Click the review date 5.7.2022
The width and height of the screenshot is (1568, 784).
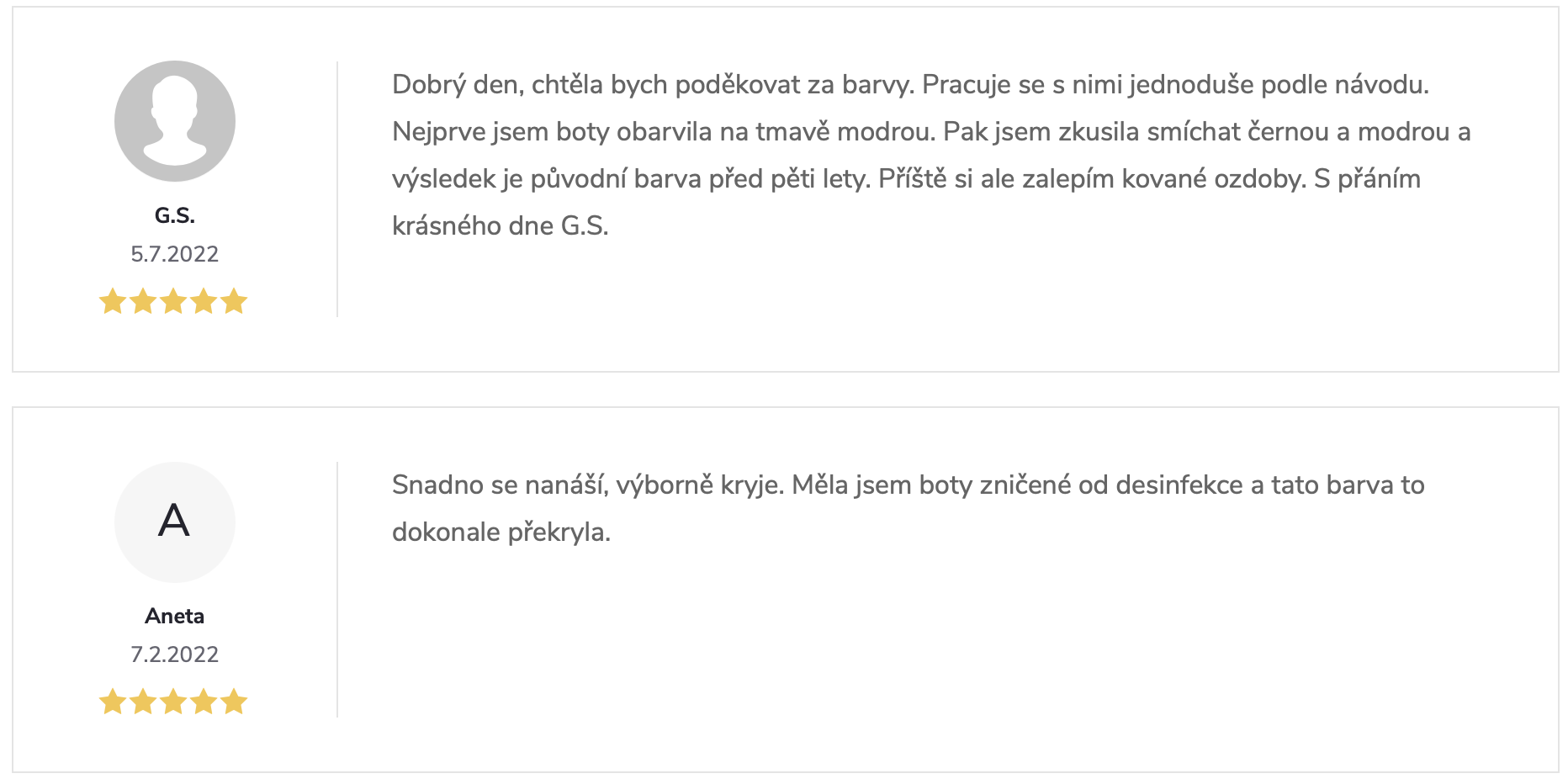[175, 254]
